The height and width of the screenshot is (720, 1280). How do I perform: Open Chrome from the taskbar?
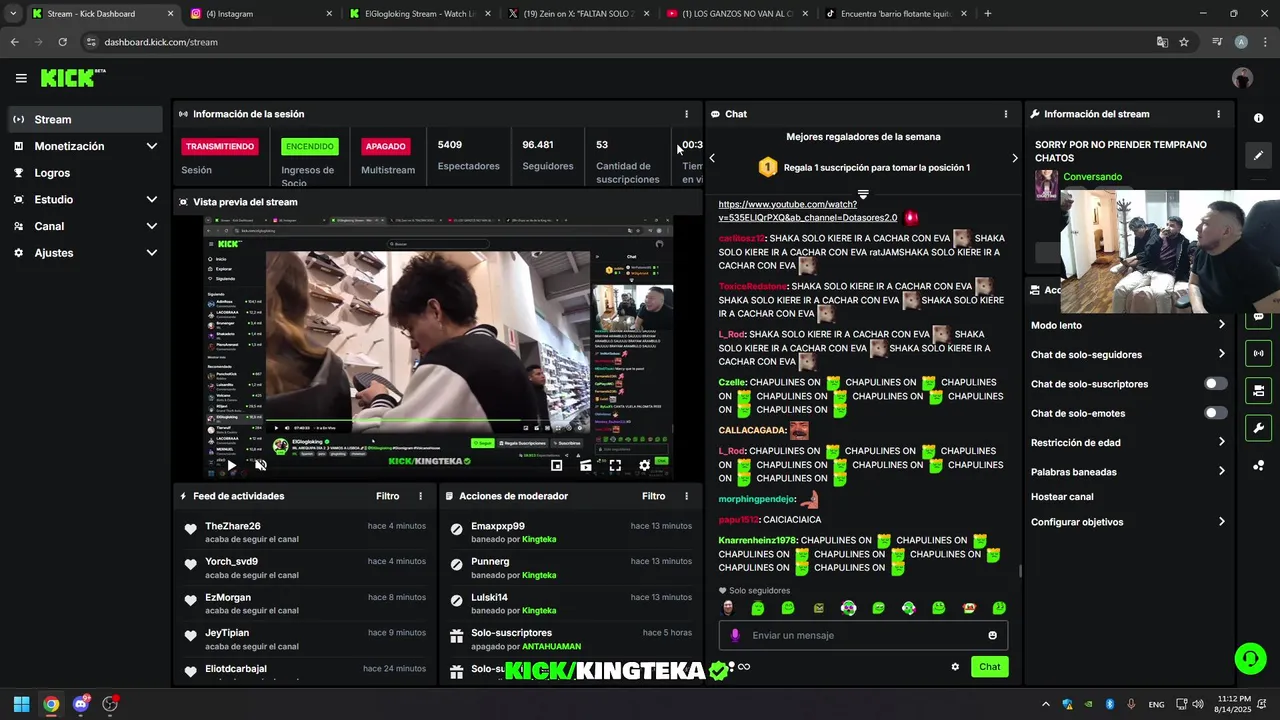tap(51, 704)
